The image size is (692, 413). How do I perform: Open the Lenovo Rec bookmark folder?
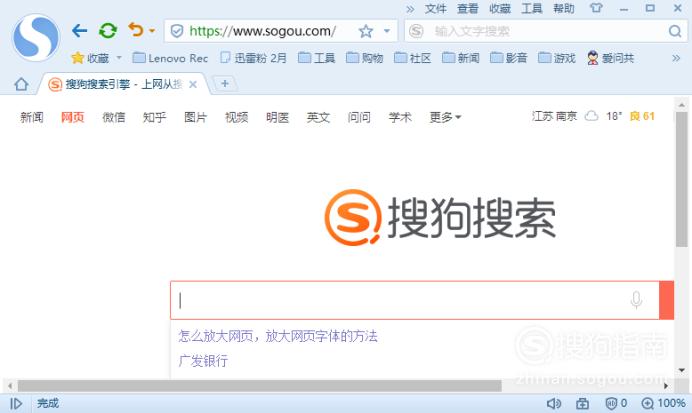(x=170, y=58)
